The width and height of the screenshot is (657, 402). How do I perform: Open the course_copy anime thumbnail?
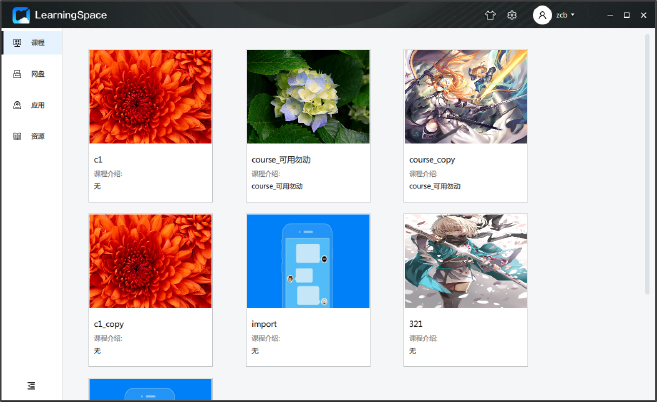(x=466, y=96)
